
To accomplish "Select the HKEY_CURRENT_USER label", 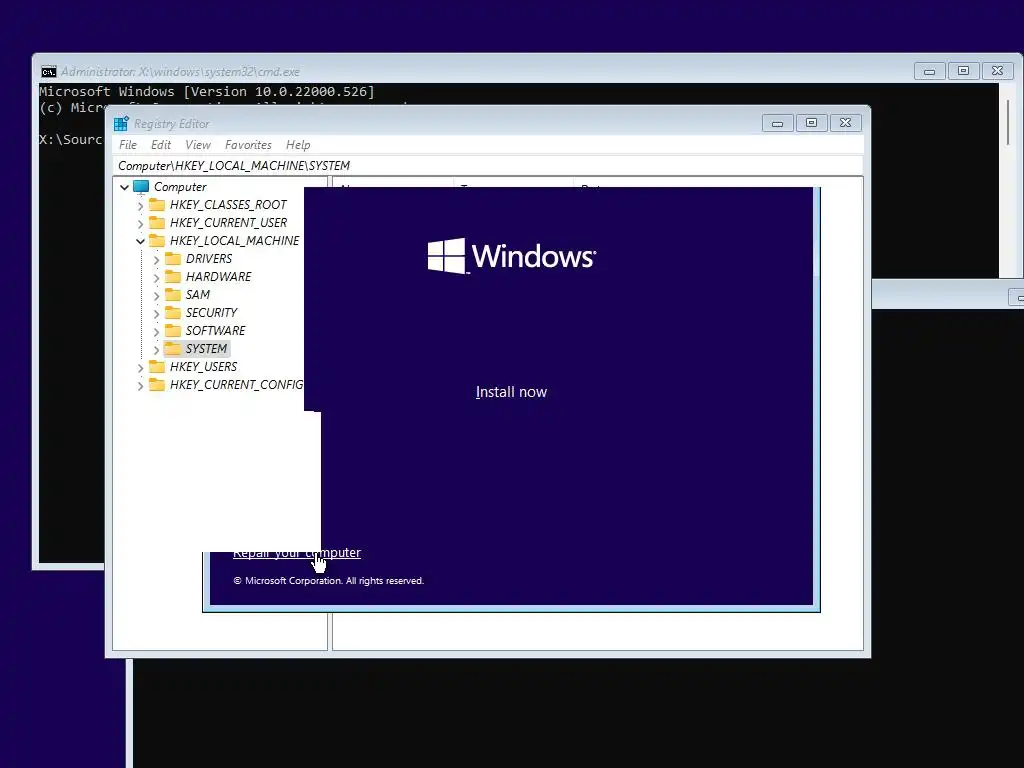I will click(228, 223).
